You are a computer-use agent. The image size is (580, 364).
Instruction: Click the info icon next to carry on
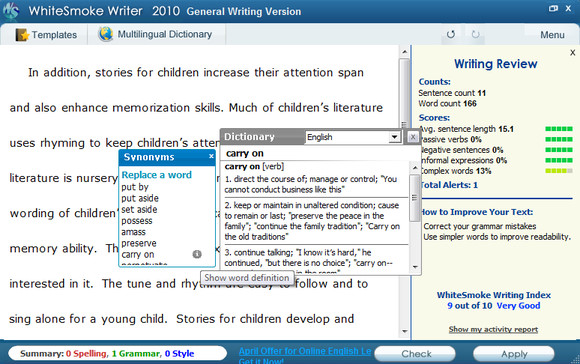197,254
